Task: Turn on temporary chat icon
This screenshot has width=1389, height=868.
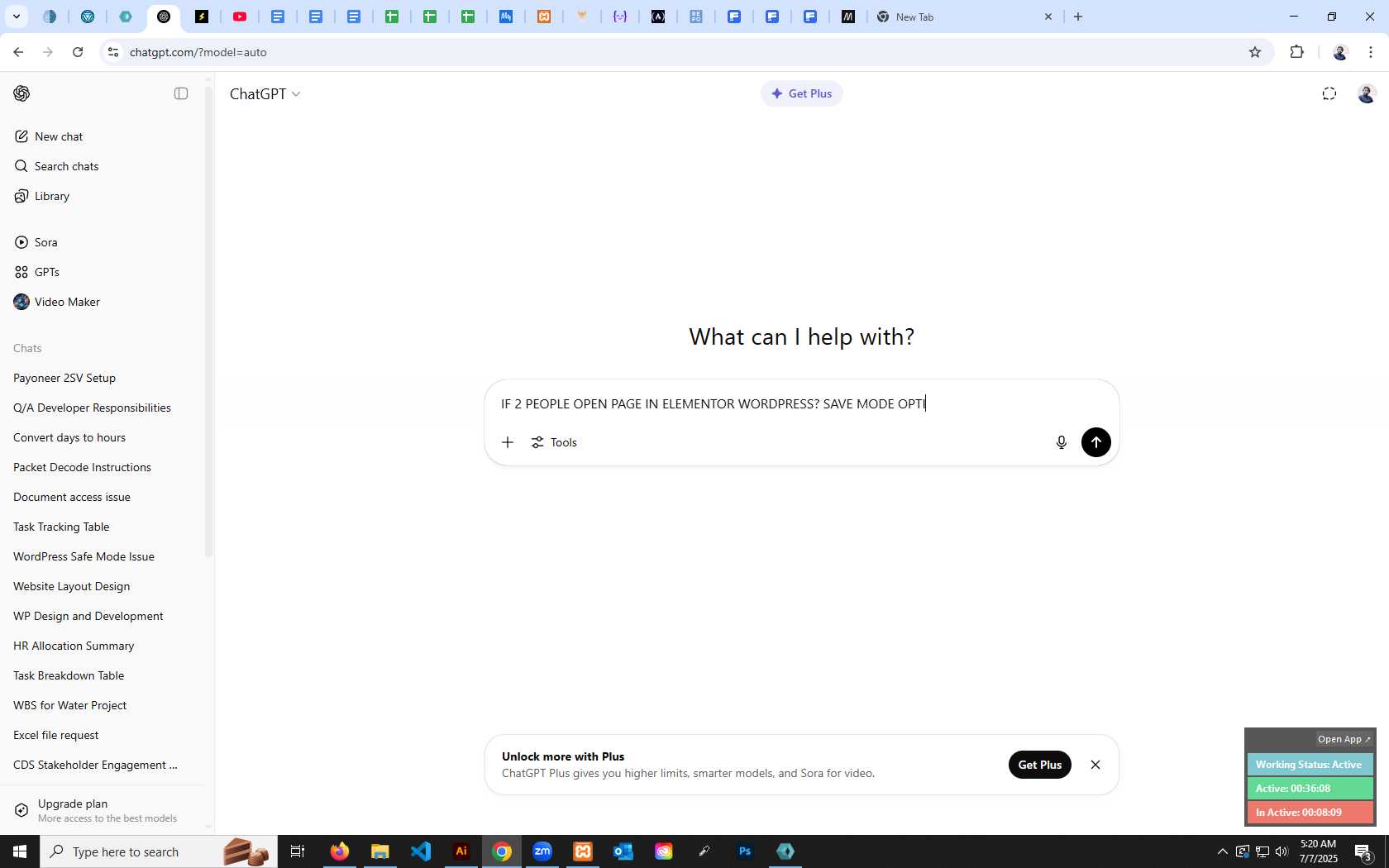Action: coord(1329,93)
